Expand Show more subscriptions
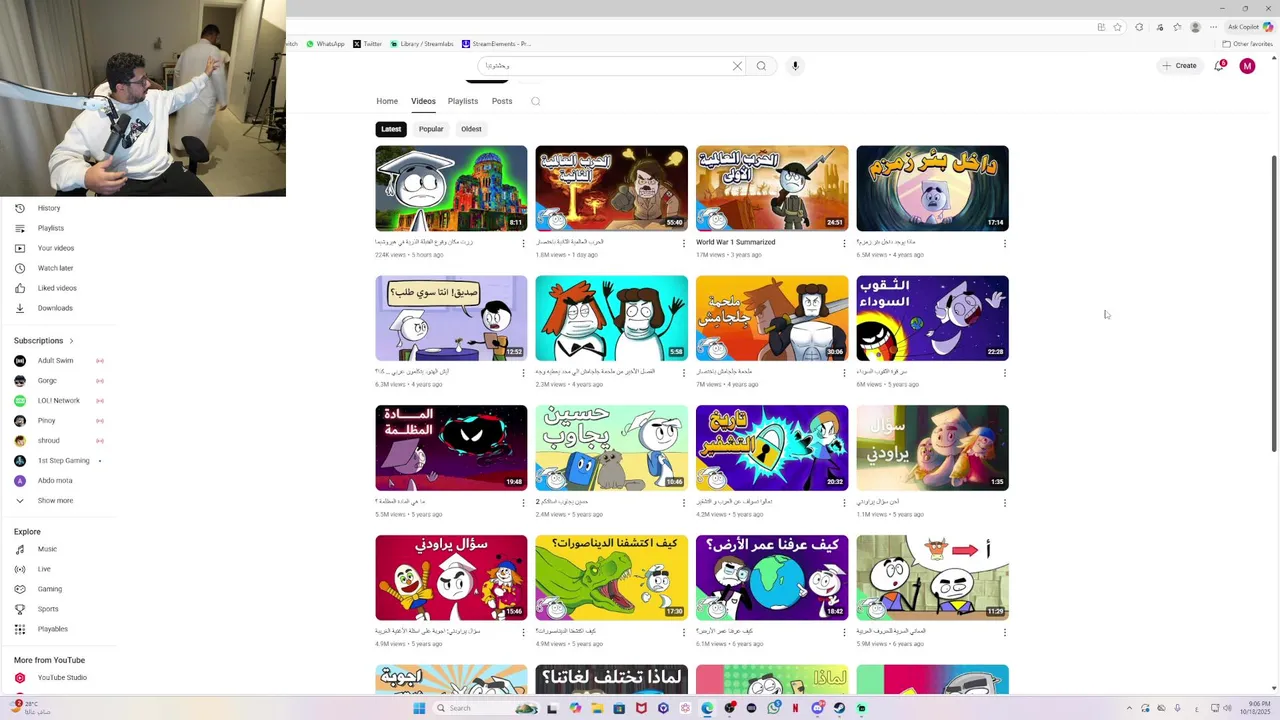 tap(55, 500)
